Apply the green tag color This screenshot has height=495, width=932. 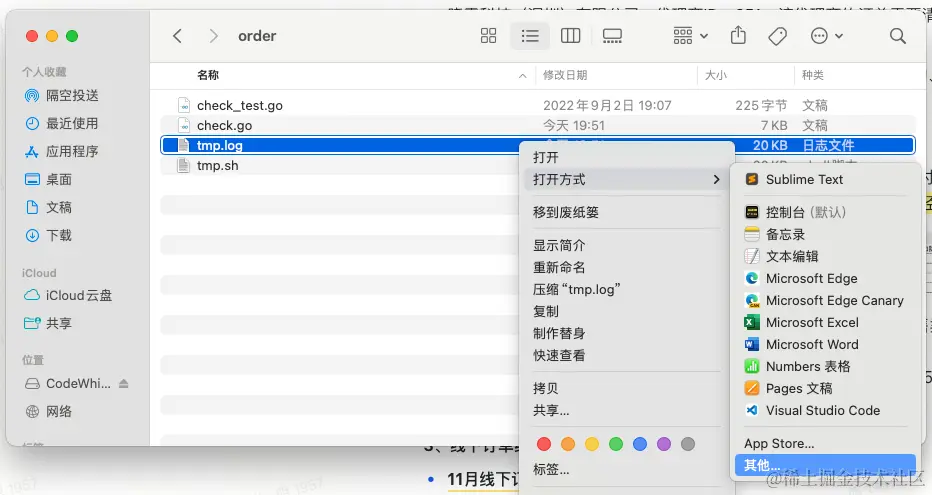616,444
